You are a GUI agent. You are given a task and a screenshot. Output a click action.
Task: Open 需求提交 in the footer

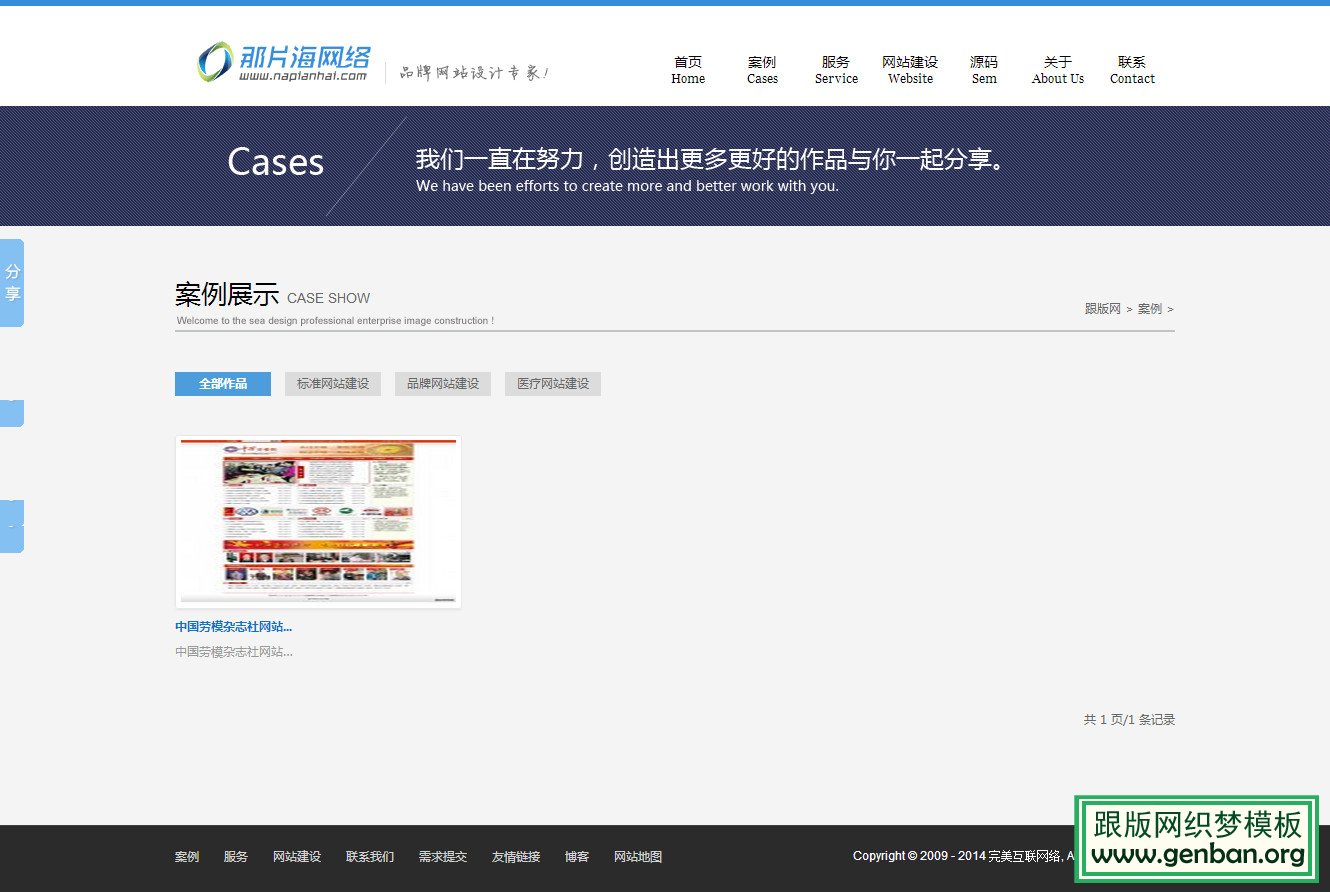(442, 856)
